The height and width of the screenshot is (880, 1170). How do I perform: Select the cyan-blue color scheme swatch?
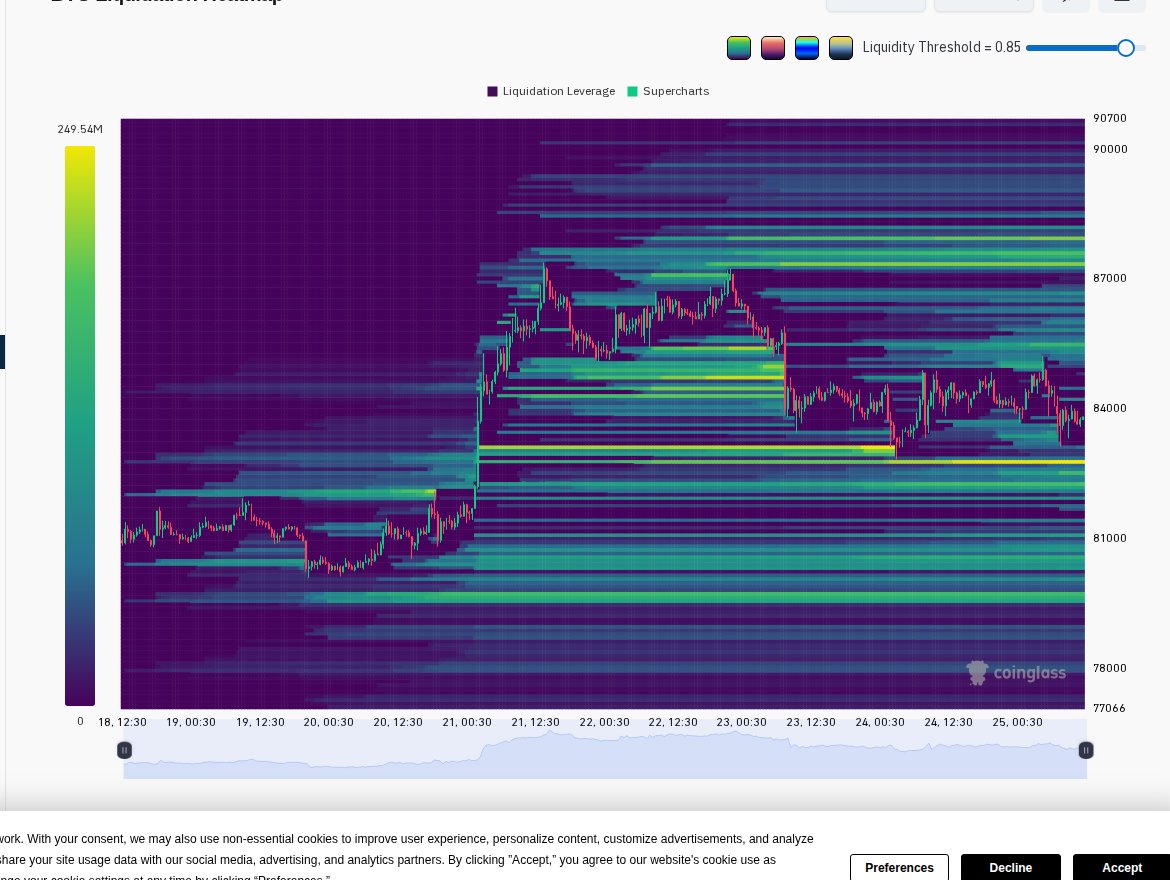807,48
